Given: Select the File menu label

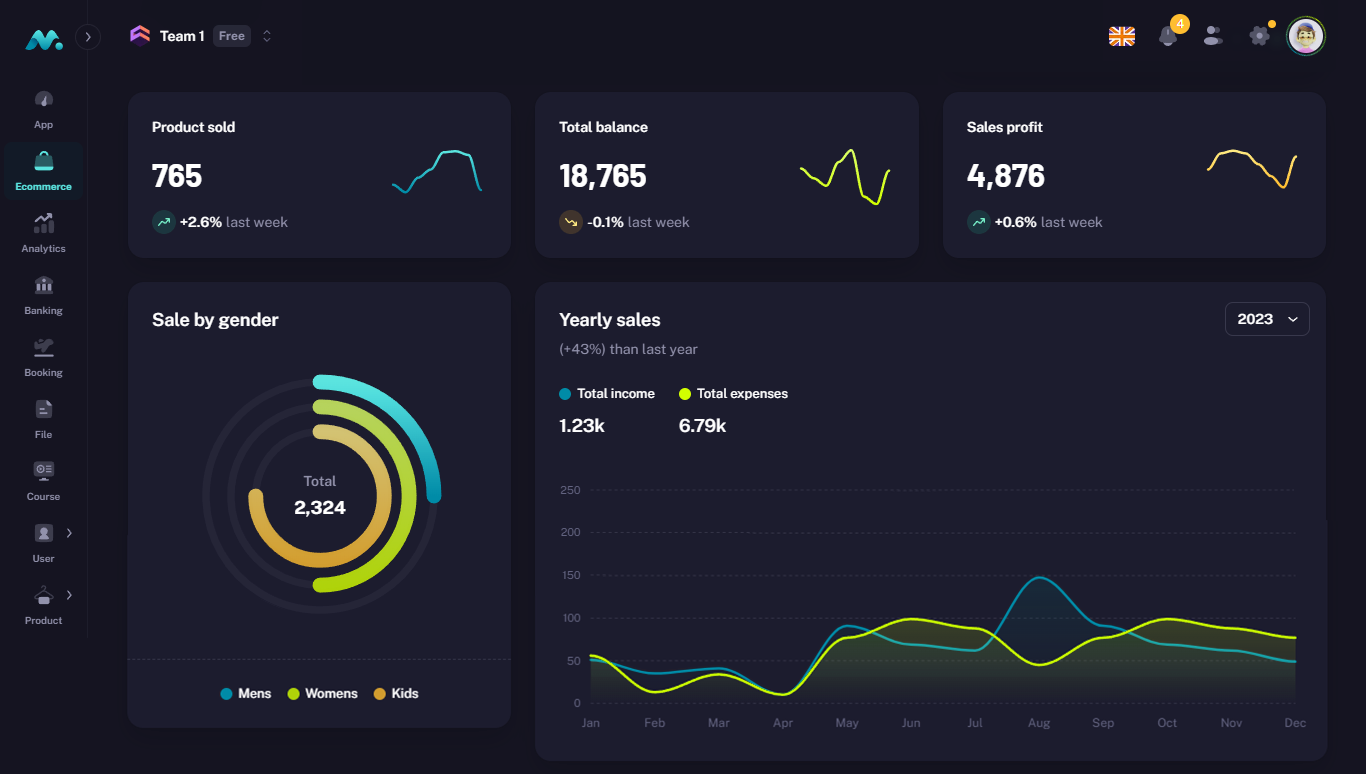Looking at the screenshot, I should pos(44,435).
